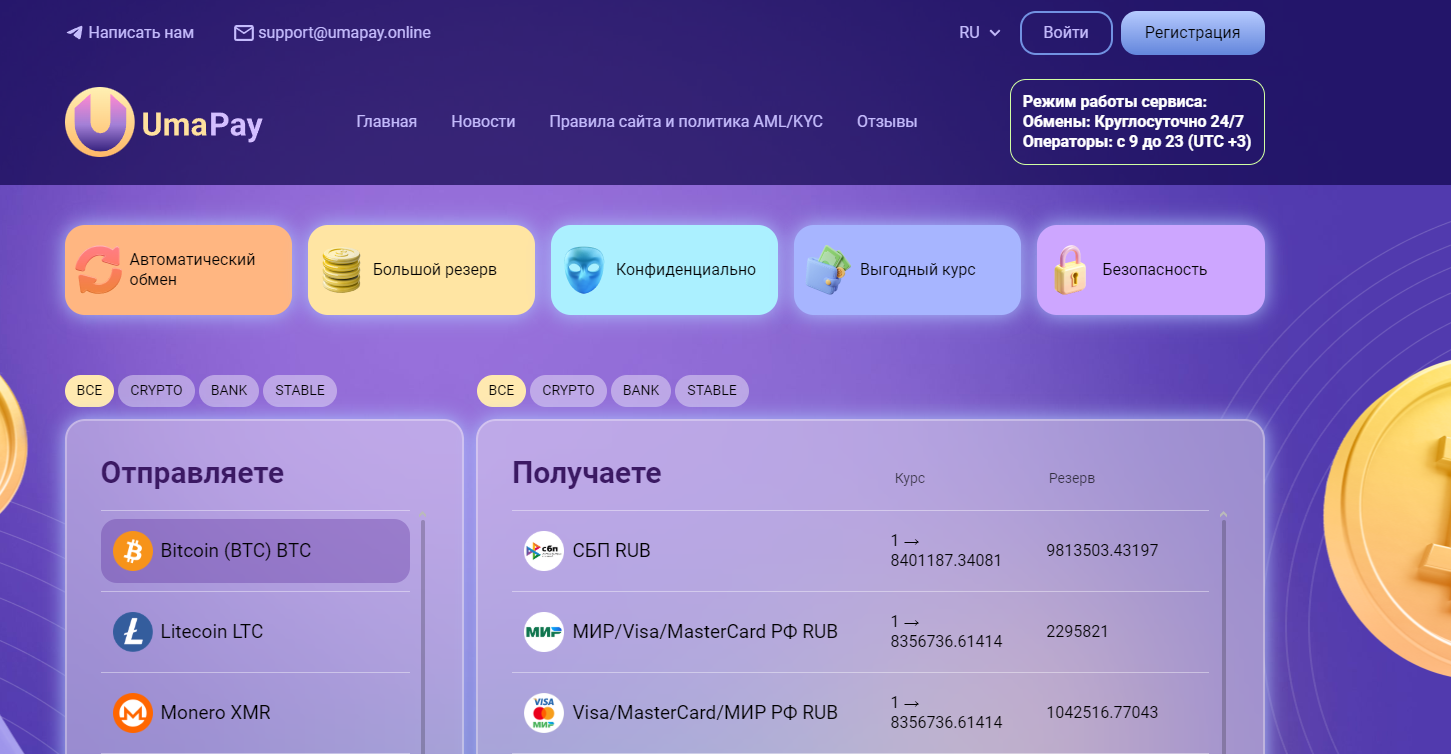Choose МИР/Visa/MasterCard РФ RUB to receive

coord(860,632)
